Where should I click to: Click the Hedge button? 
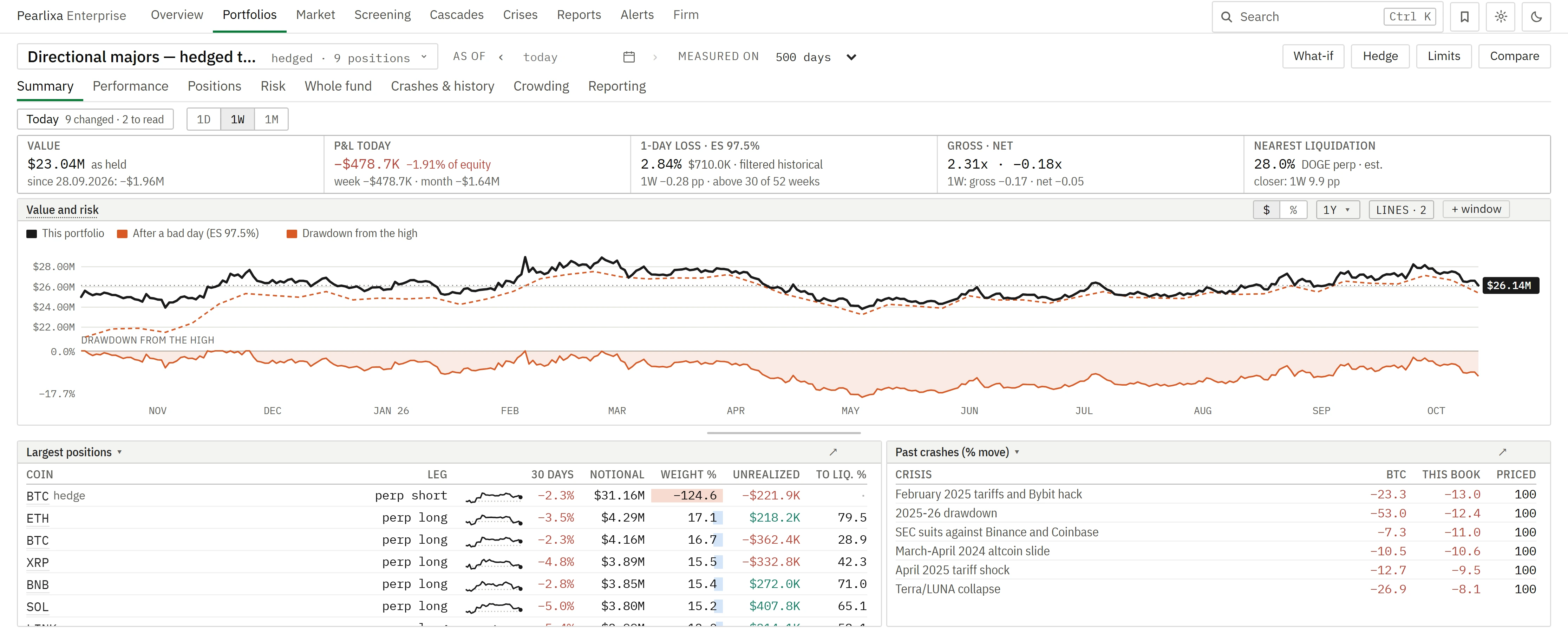(1380, 57)
